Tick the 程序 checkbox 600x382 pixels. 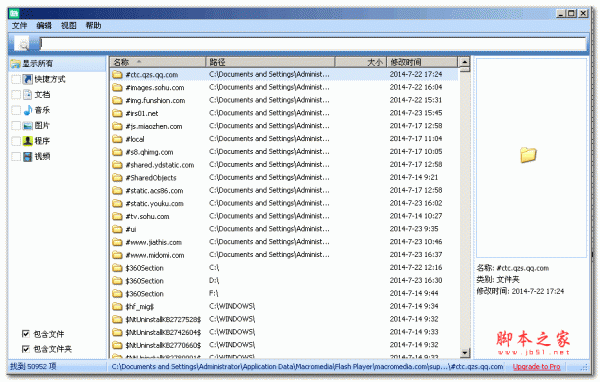click(16, 141)
